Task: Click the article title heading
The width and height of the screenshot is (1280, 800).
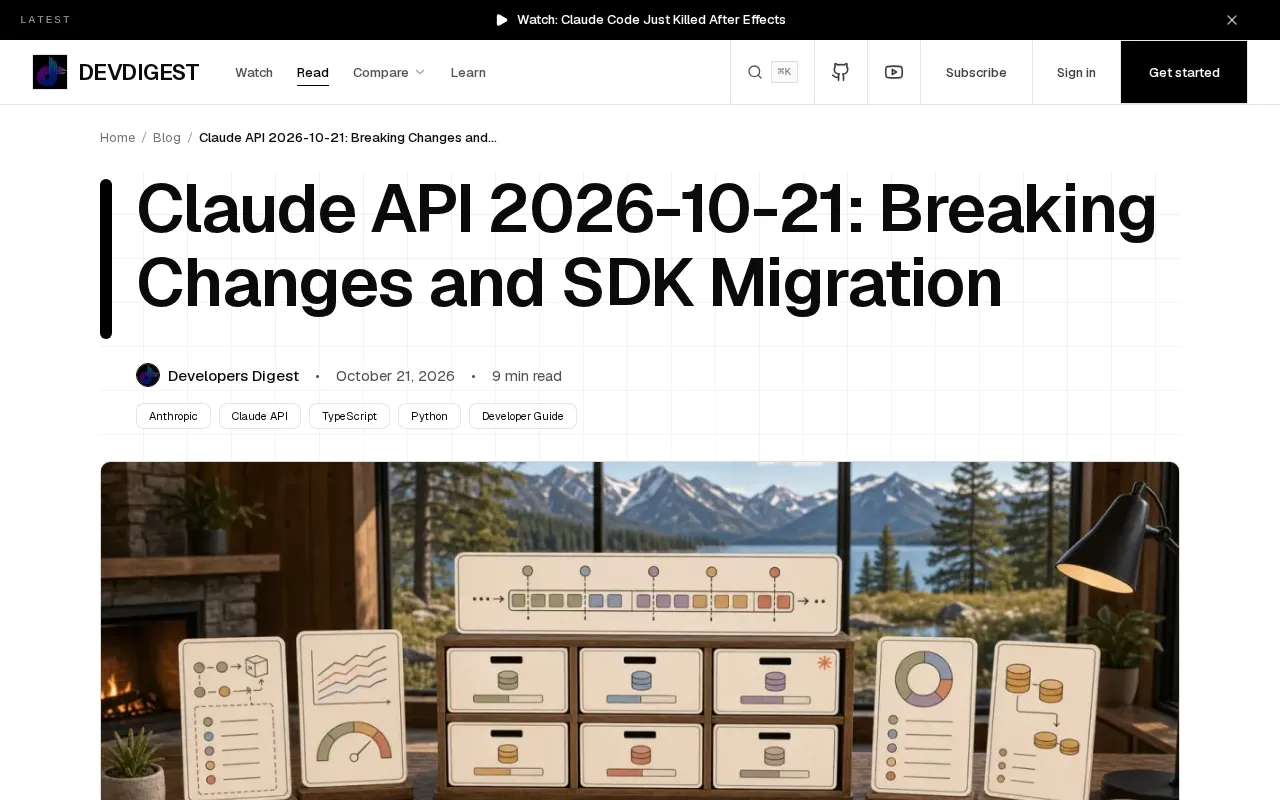Action: coord(646,246)
